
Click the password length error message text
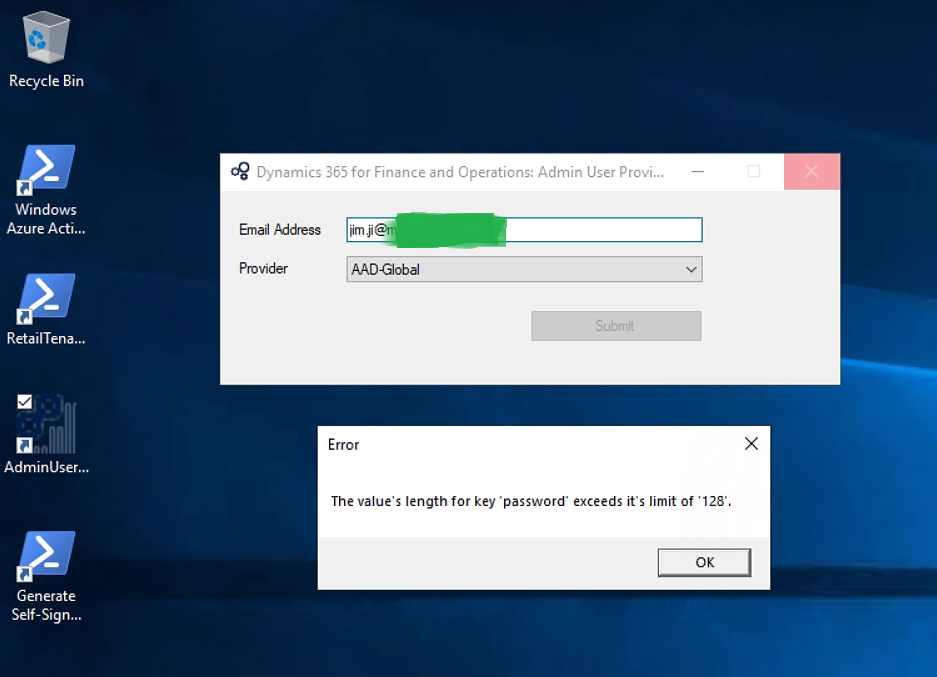coord(531,501)
